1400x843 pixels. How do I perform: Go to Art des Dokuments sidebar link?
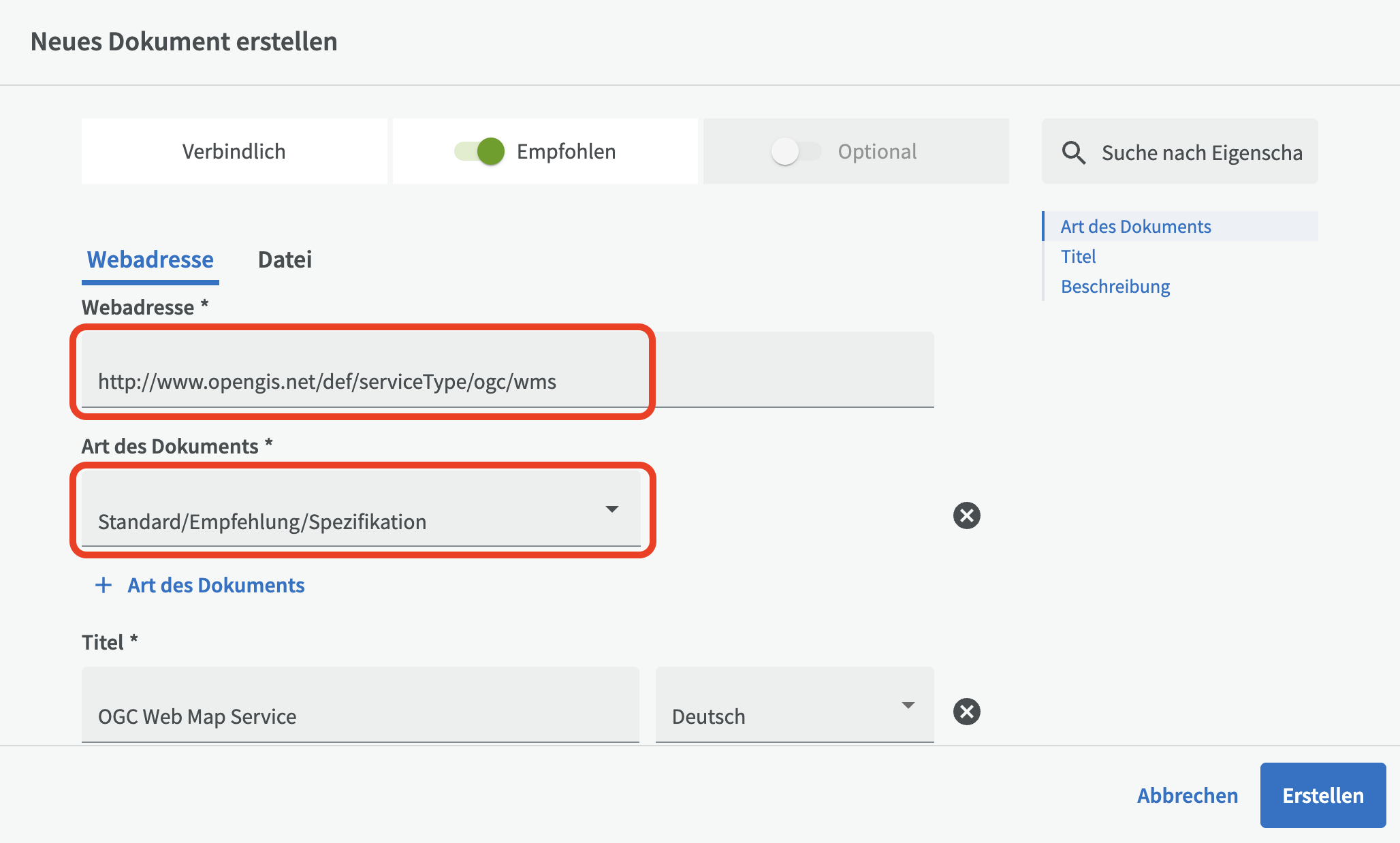tap(1135, 227)
